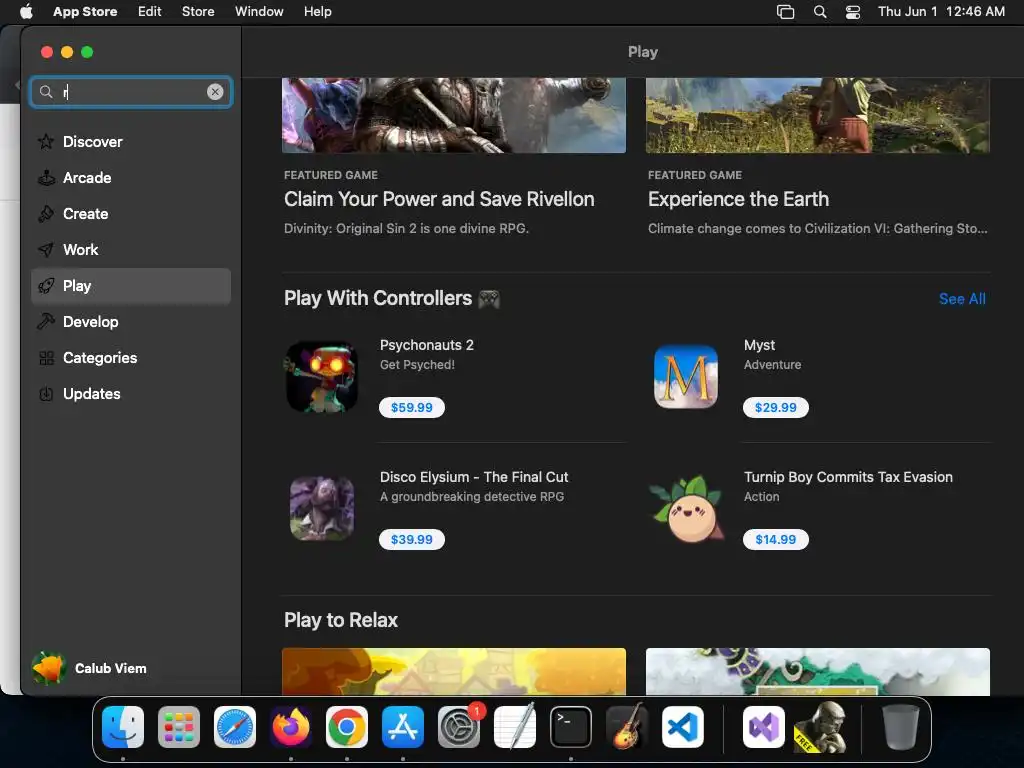
Task: Open Calub Viem account profile
Action: coord(89,668)
